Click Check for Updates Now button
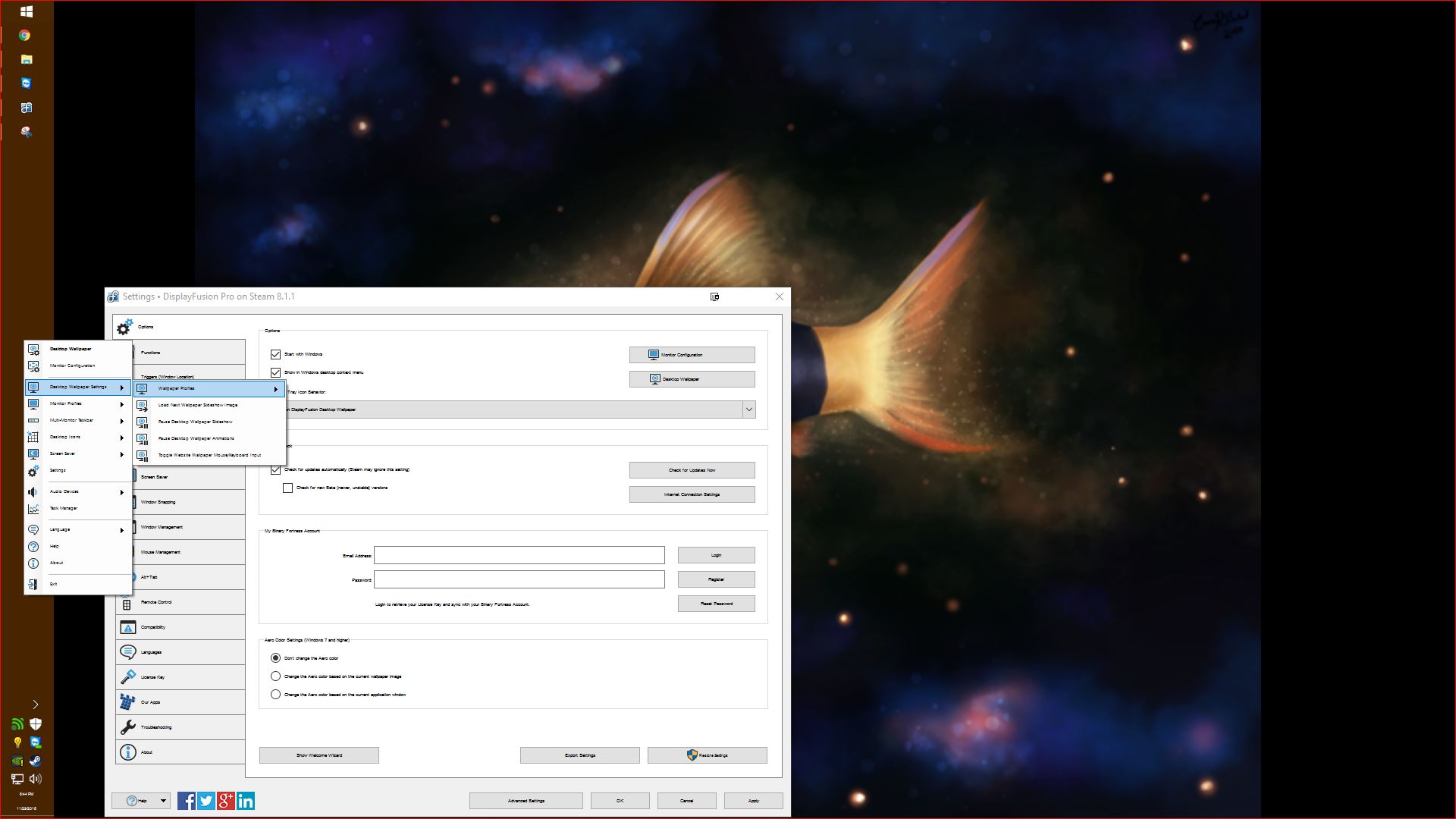The width and height of the screenshot is (1456, 819). point(692,470)
